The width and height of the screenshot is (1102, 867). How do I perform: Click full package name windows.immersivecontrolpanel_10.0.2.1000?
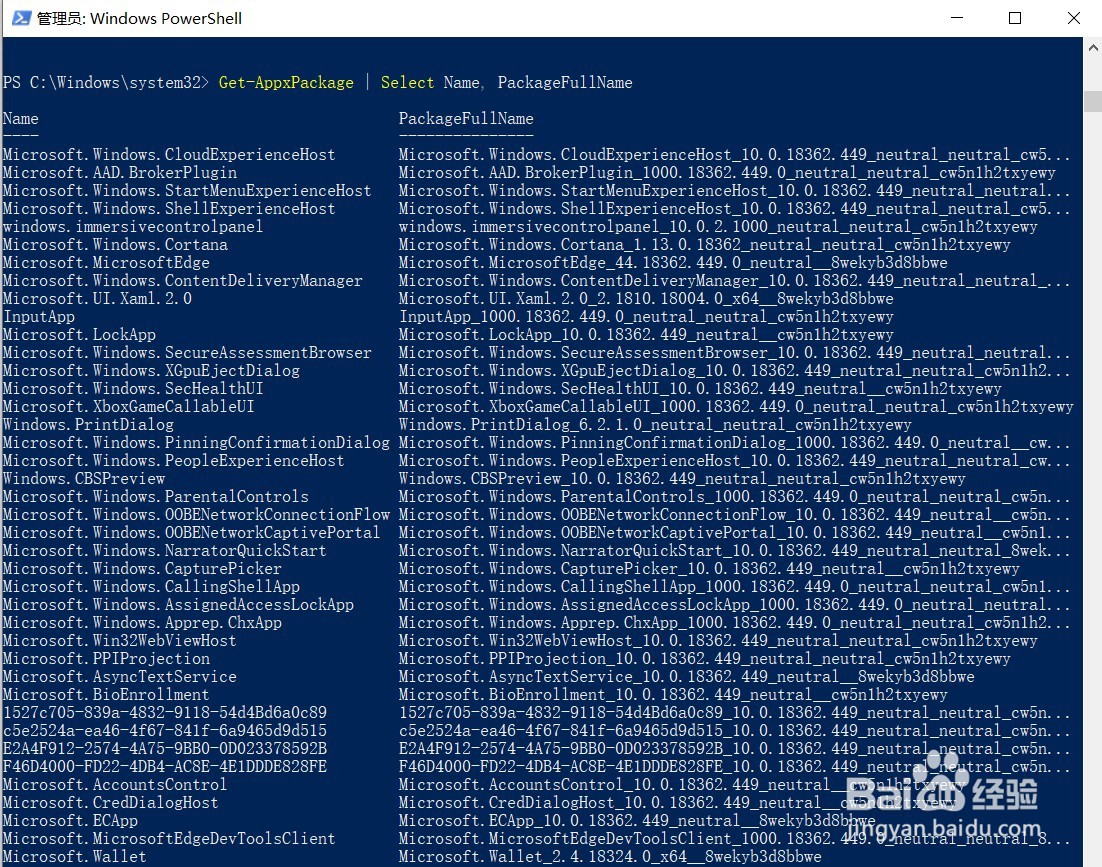pos(718,227)
